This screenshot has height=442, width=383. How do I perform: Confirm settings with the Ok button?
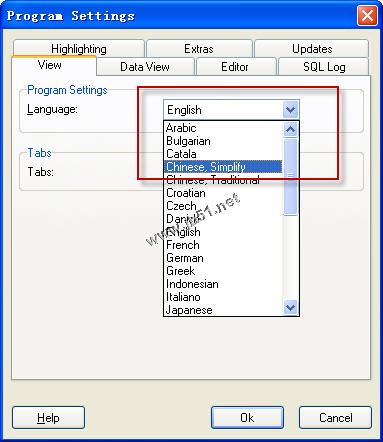pyautogui.click(x=247, y=417)
